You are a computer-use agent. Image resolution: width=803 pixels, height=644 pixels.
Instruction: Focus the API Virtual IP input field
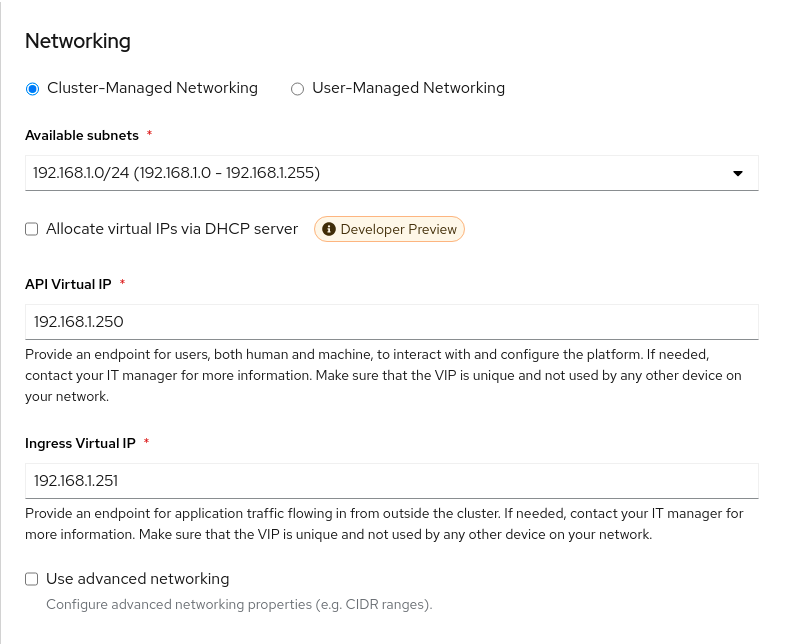click(x=390, y=322)
